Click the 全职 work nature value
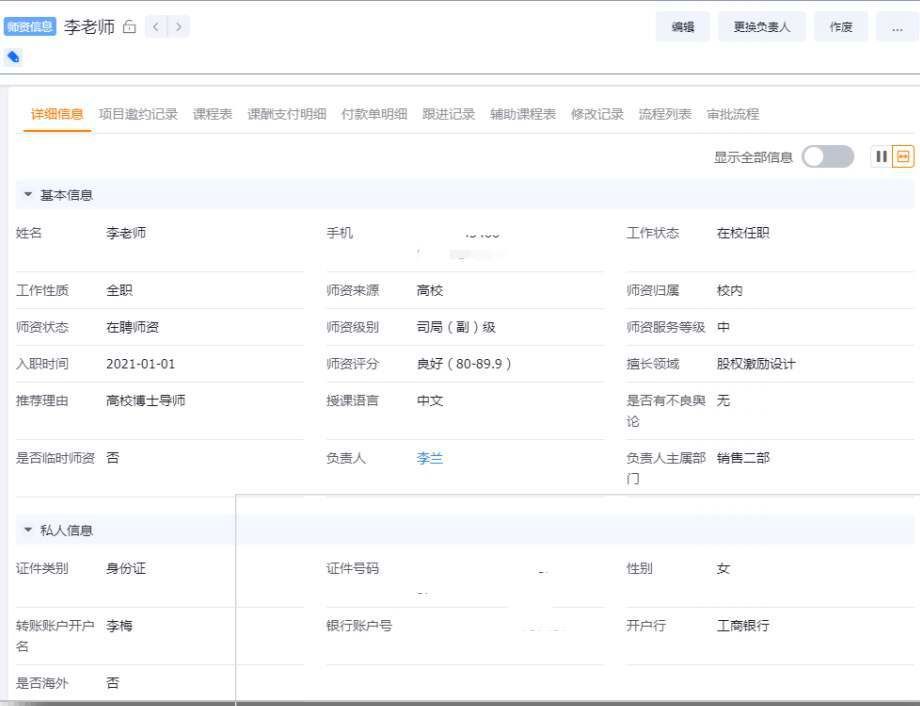 tap(119, 290)
